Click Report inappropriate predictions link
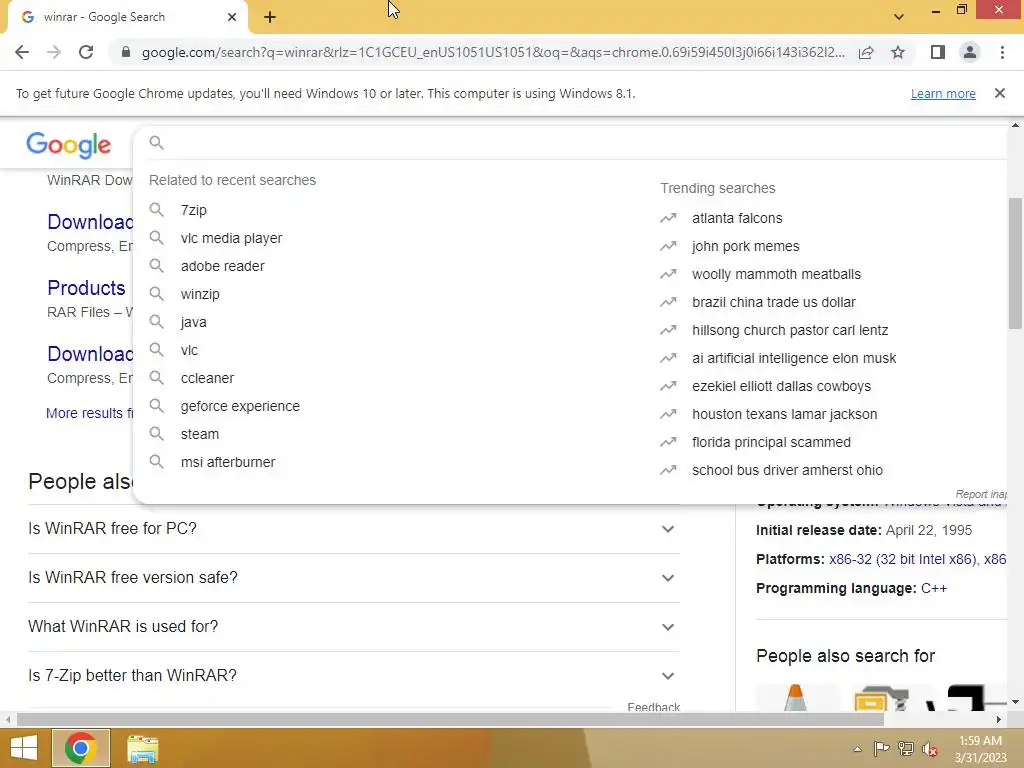 [981, 494]
